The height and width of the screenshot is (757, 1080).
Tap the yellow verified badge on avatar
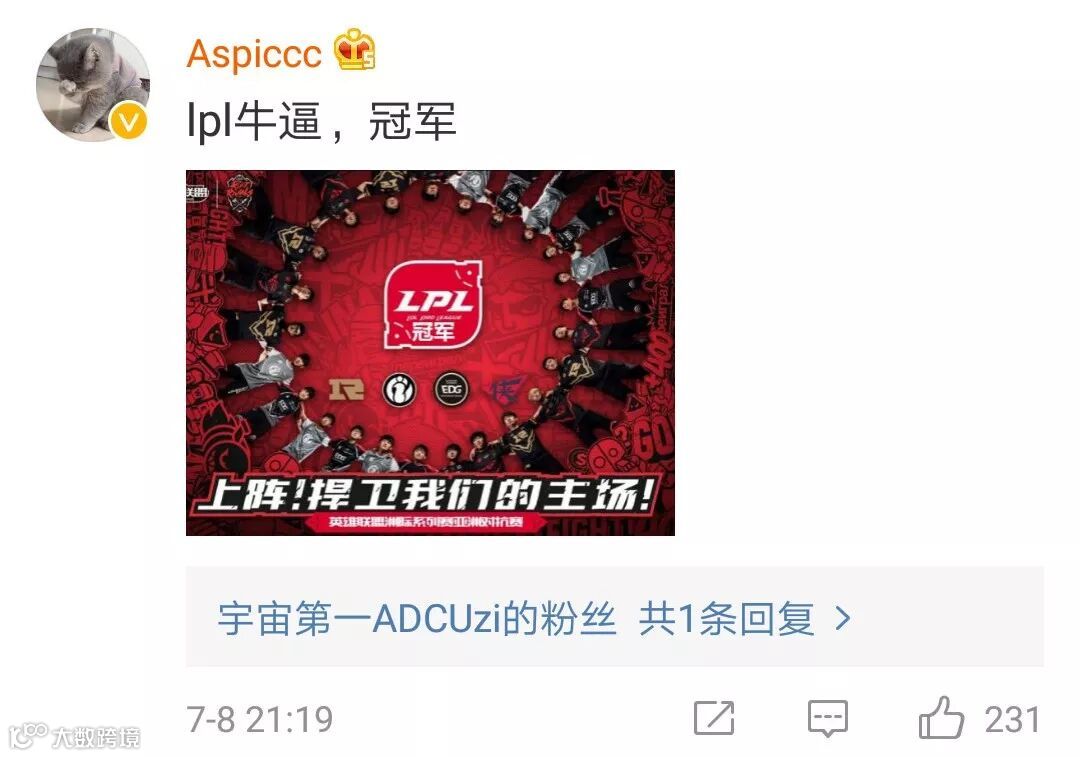coord(129,122)
